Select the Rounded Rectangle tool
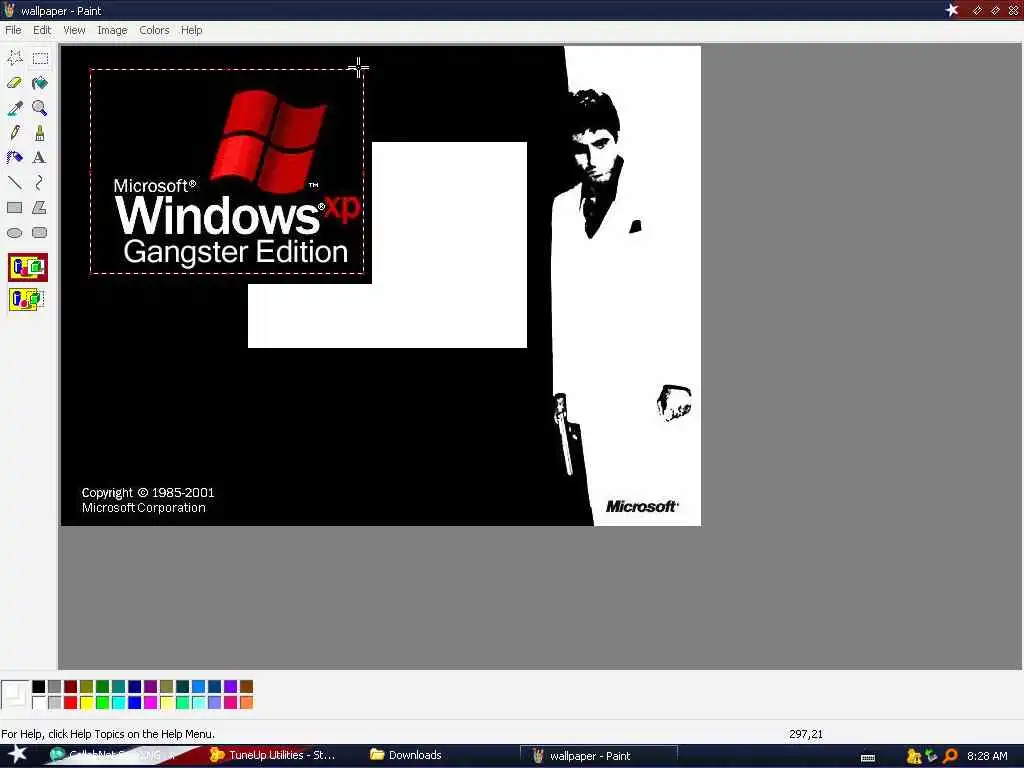The height and width of the screenshot is (768, 1024). [40, 232]
